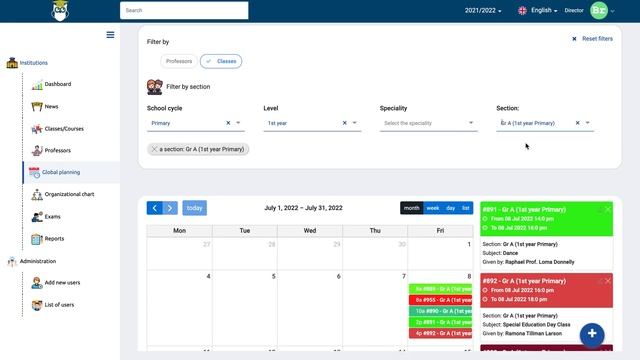
Task: Open the Dashboard sidebar item
Action: (x=51, y=84)
